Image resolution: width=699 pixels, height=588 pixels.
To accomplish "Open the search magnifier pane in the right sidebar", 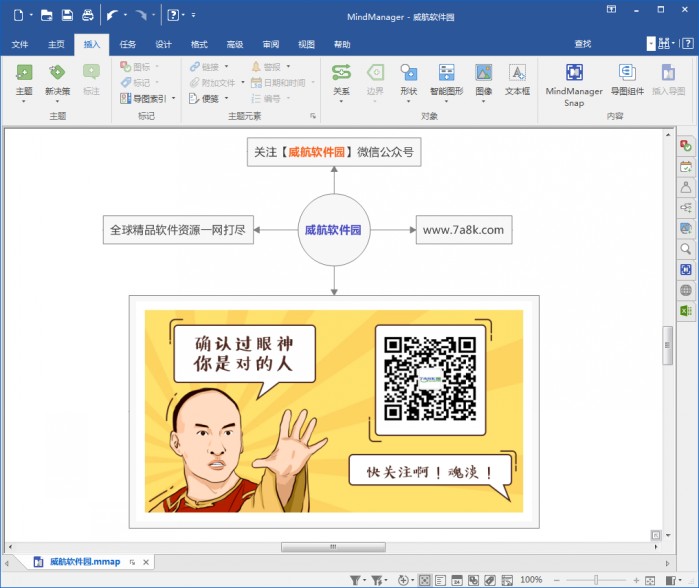I will point(686,249).
